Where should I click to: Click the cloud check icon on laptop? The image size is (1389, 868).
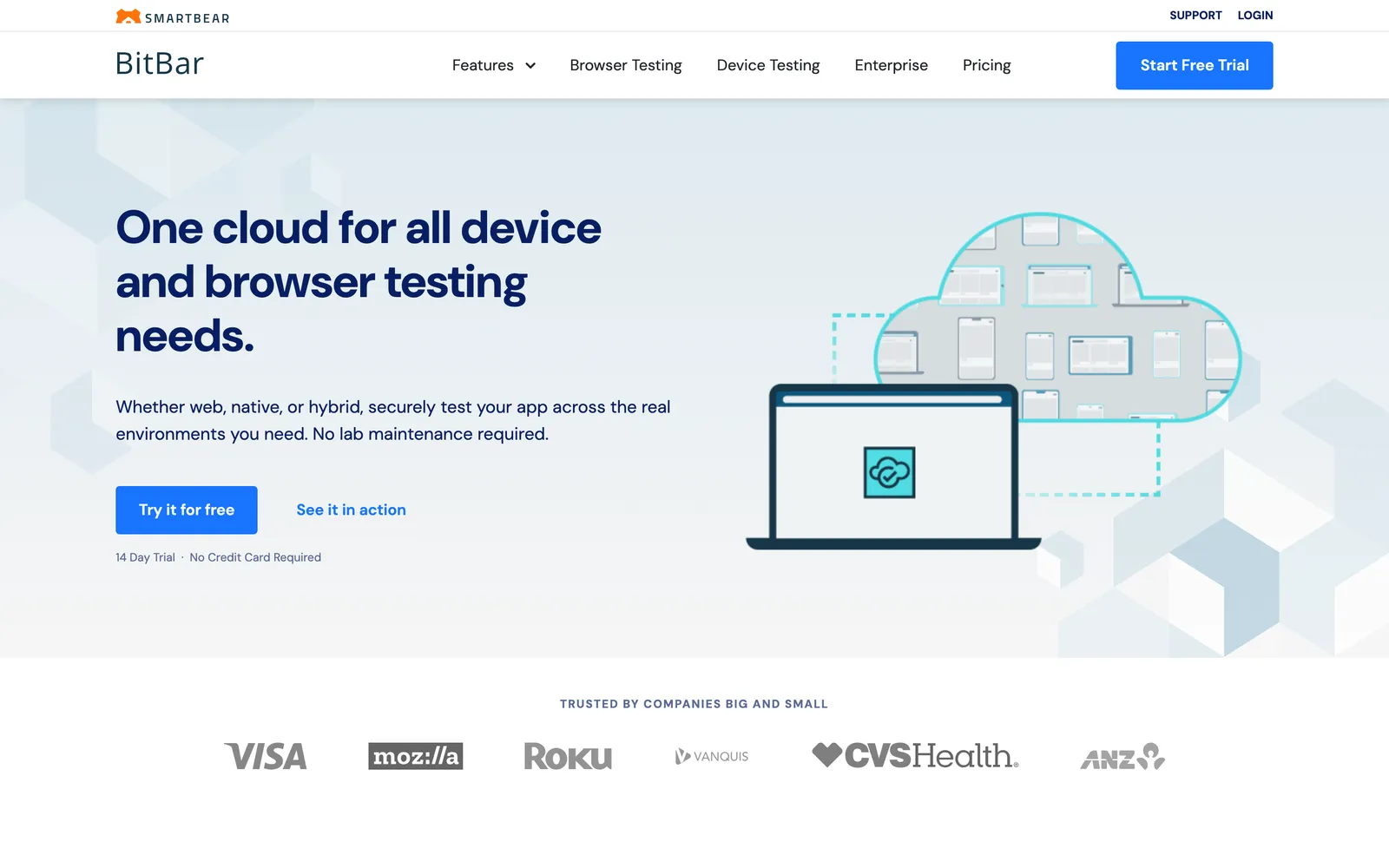890,473
